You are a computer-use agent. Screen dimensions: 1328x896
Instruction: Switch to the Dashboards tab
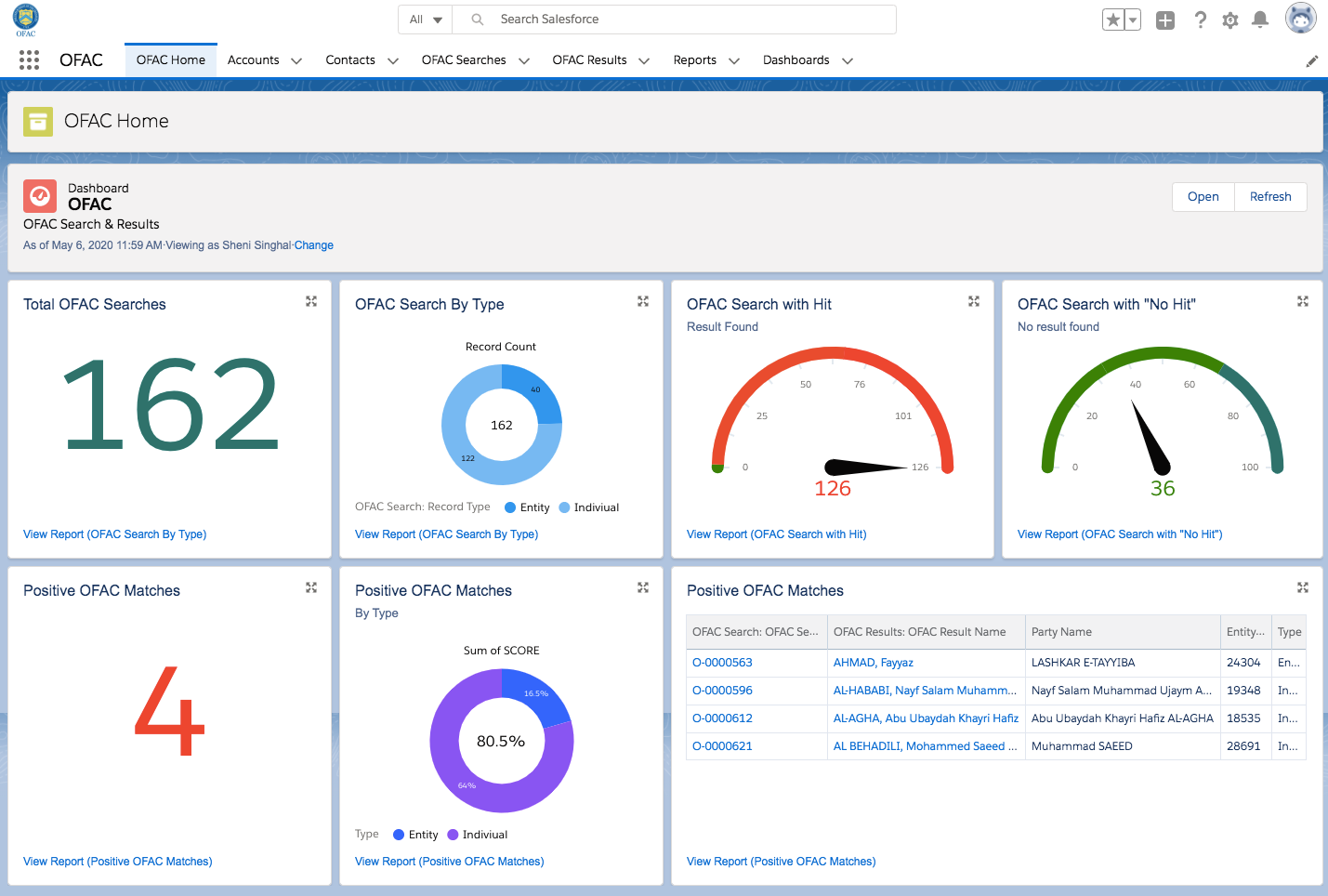pos(795,60)
